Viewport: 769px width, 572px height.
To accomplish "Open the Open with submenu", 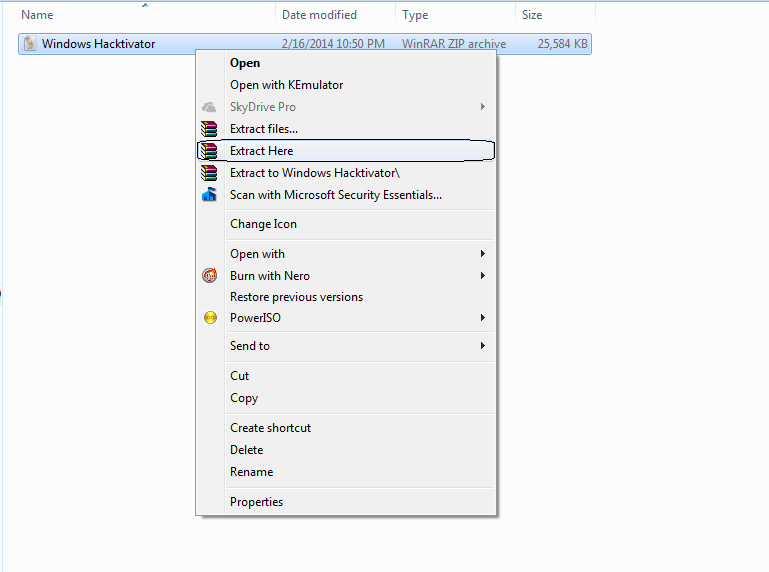I will coord(346,254).
